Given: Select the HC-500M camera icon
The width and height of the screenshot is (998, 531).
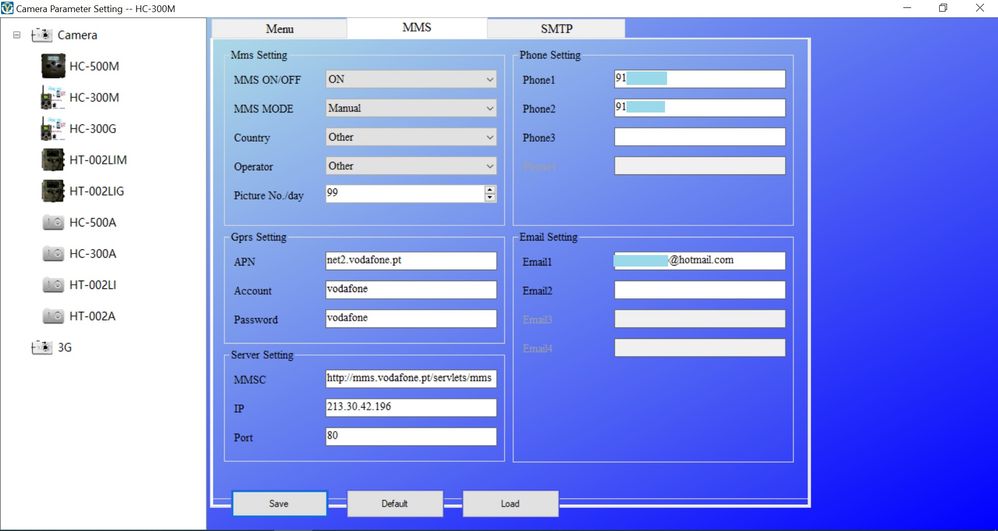Looking at the screenshot, I should point(52,66).
